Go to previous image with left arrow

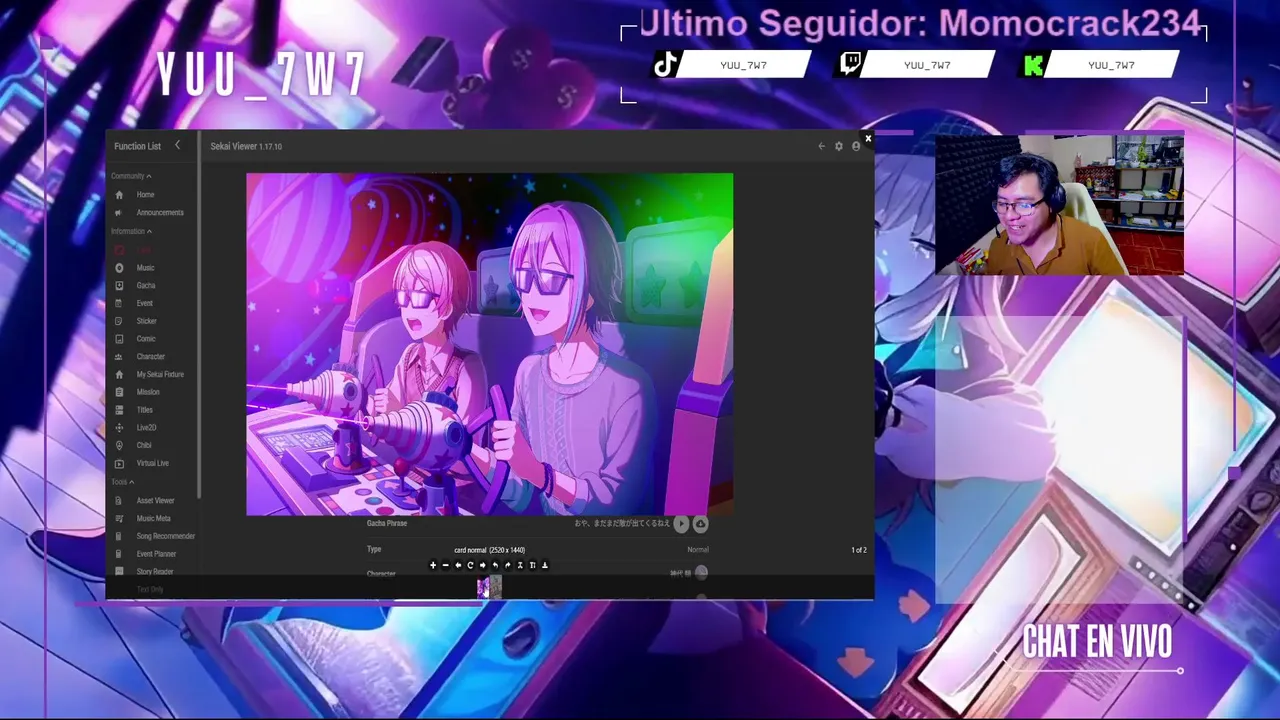(458, 565)
